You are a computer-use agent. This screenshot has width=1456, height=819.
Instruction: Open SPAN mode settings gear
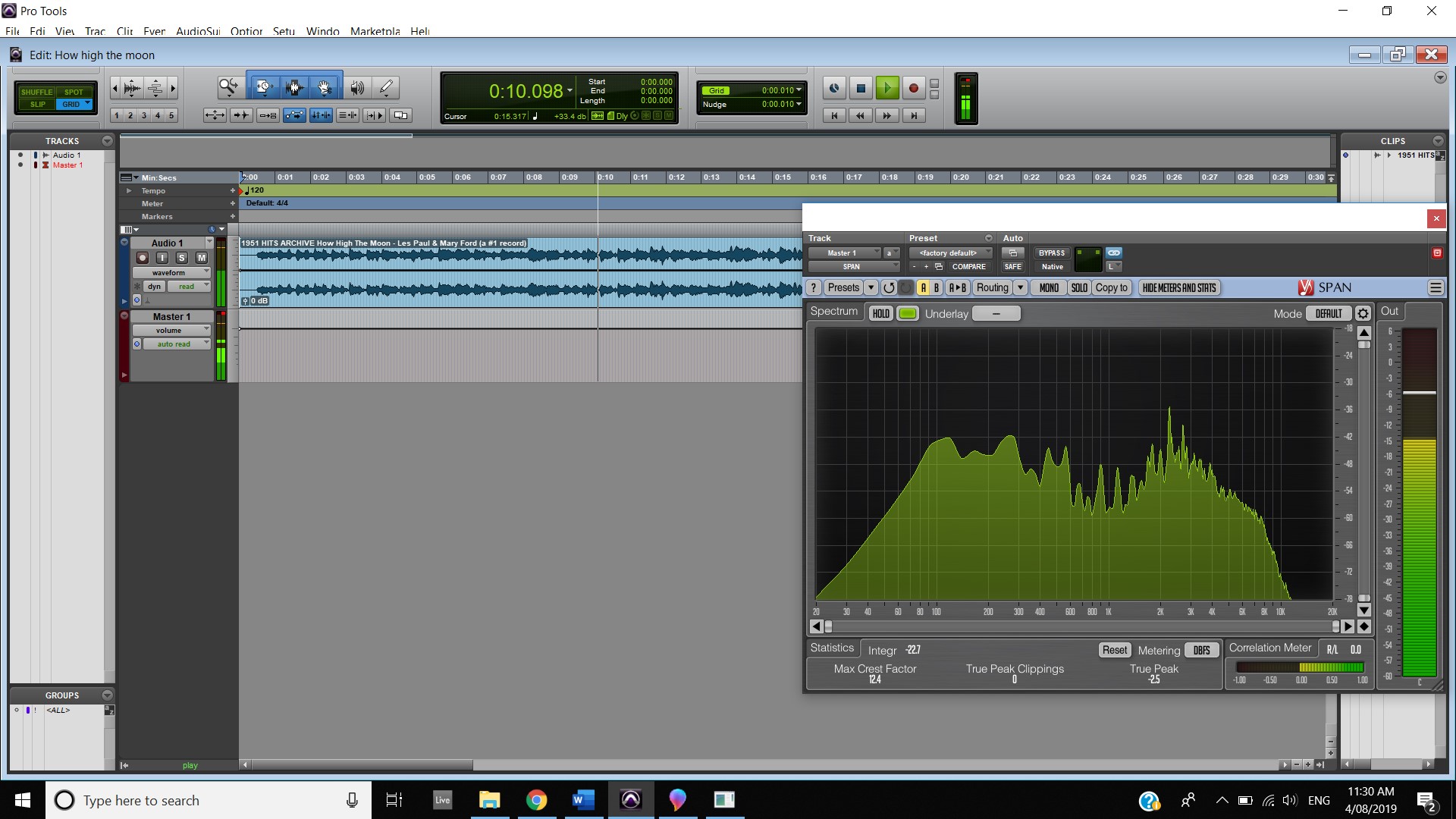tap(1363, 313)
